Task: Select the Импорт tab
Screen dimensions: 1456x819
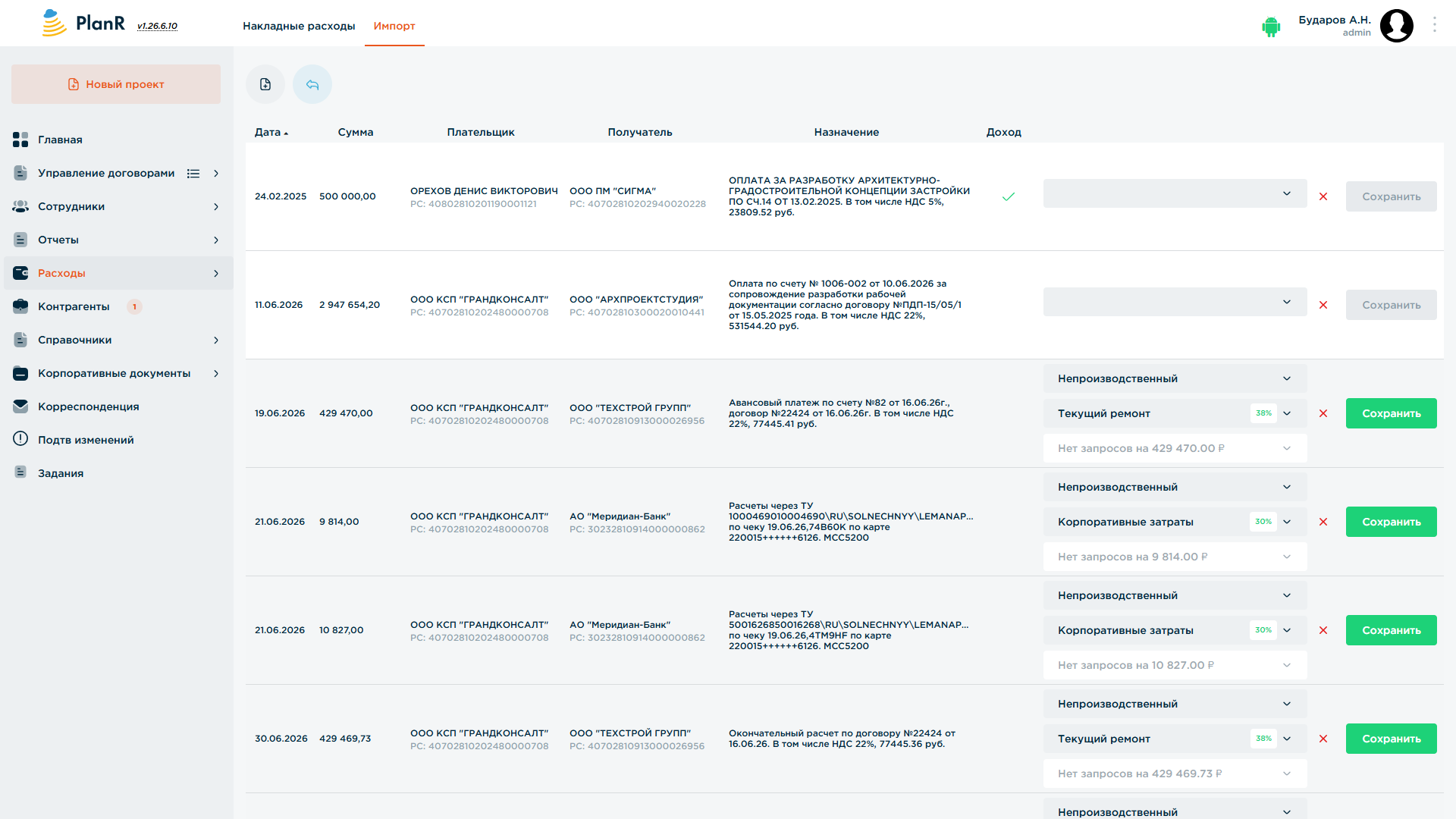Action: pyautogui.click(x=394, y=26)
